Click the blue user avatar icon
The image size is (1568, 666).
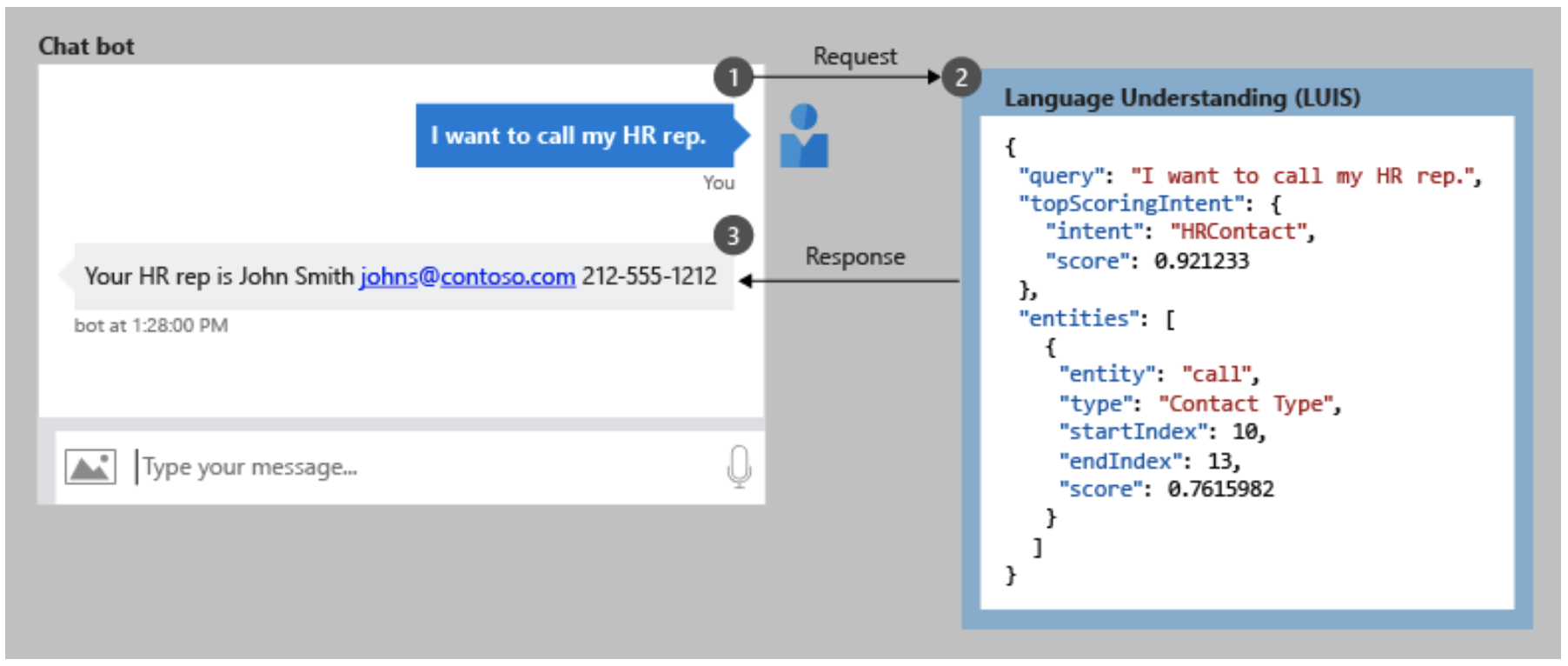point(804,137)
